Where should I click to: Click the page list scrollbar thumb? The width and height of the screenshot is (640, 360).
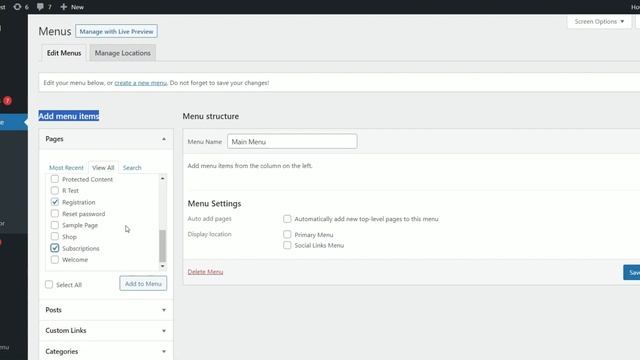[162, 246]
